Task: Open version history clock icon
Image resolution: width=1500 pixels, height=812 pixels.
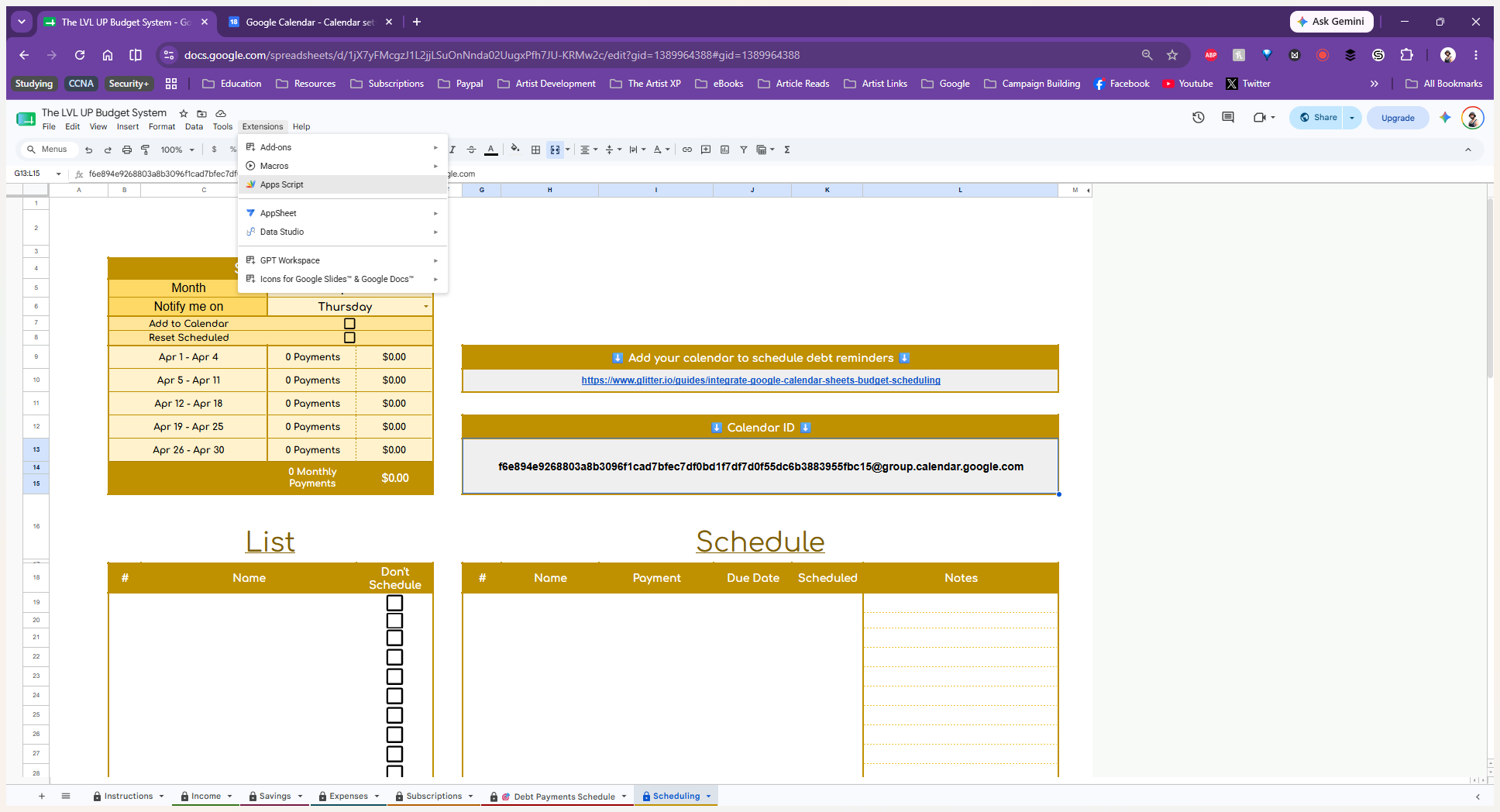Action: (1199, 118)
